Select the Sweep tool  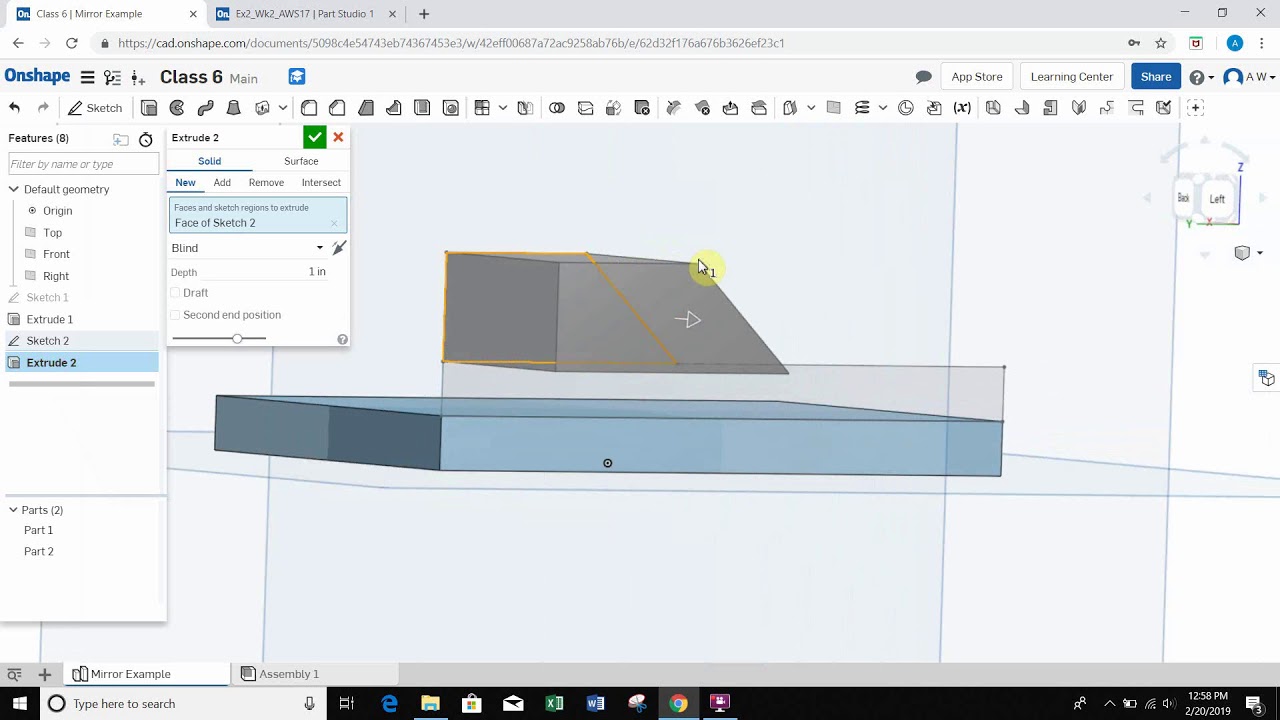[x=205, y=108]
